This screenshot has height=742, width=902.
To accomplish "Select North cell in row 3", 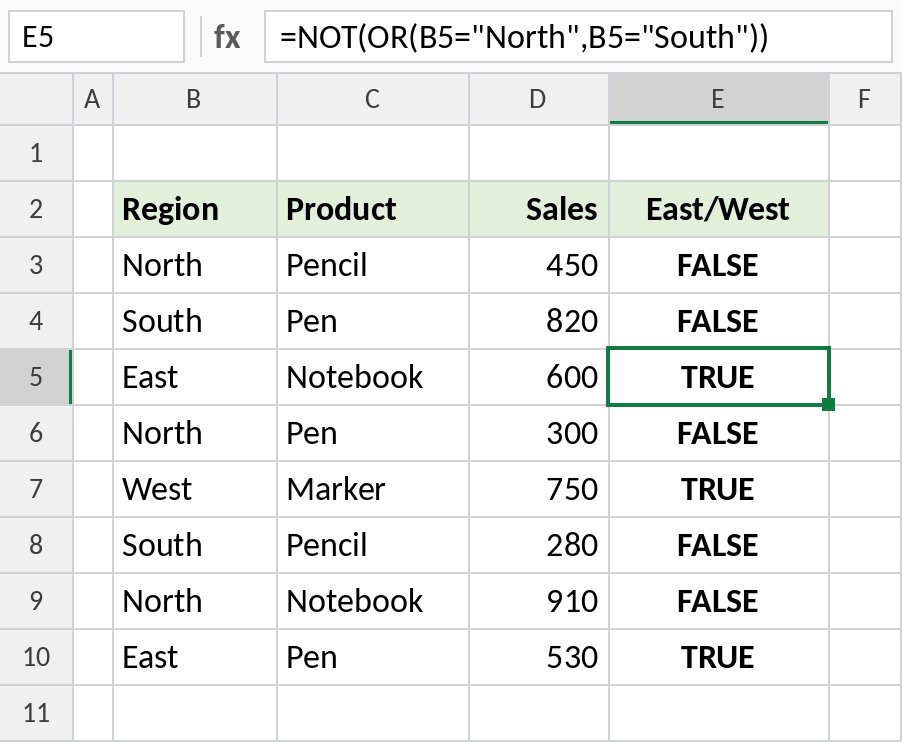I will 195,265.
